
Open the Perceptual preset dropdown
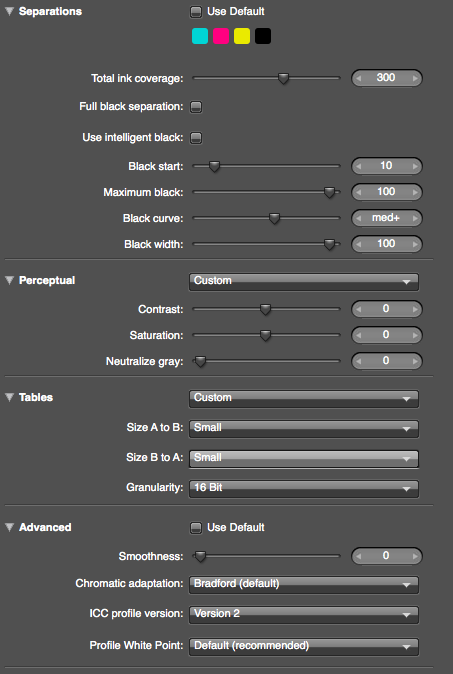pyautogui.click(x=303, y=282)
